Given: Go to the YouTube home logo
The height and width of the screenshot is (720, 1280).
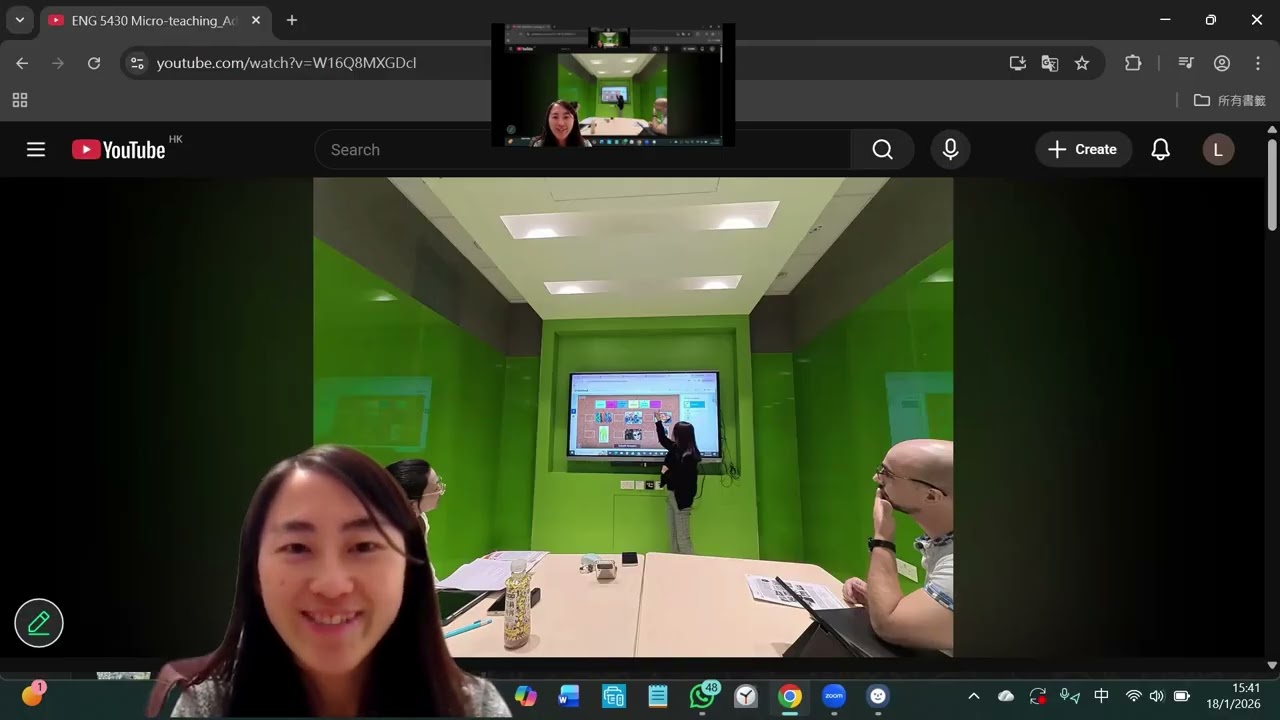Looking at the screenshot, I should (119, 150).
